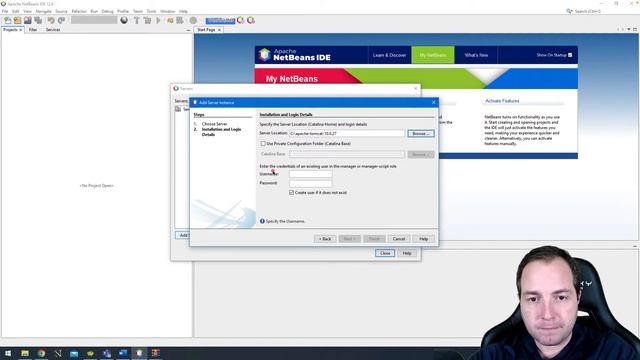Open Windows Start menu
640x360 pixels.
[x=8, y=353]
